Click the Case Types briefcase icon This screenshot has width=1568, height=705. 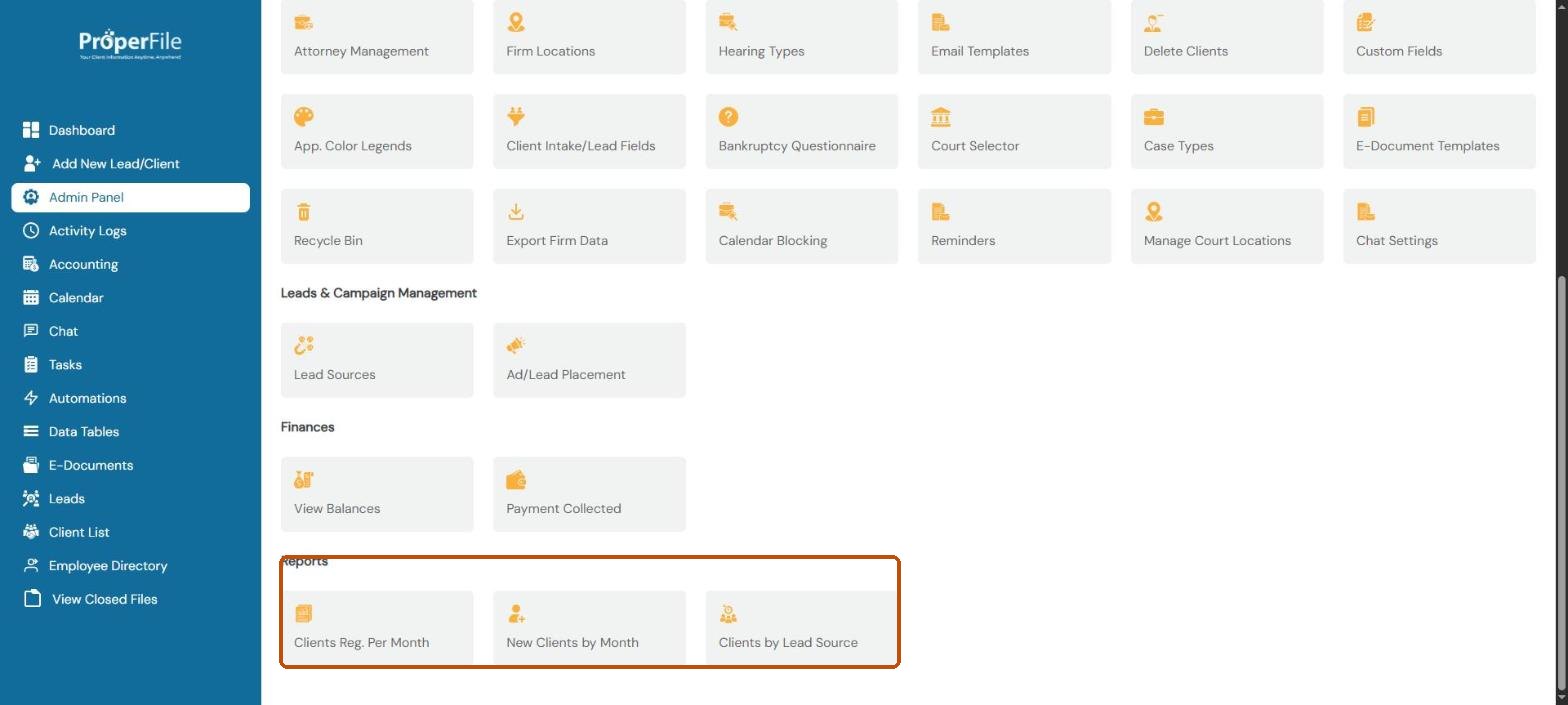coord(1154,117)
